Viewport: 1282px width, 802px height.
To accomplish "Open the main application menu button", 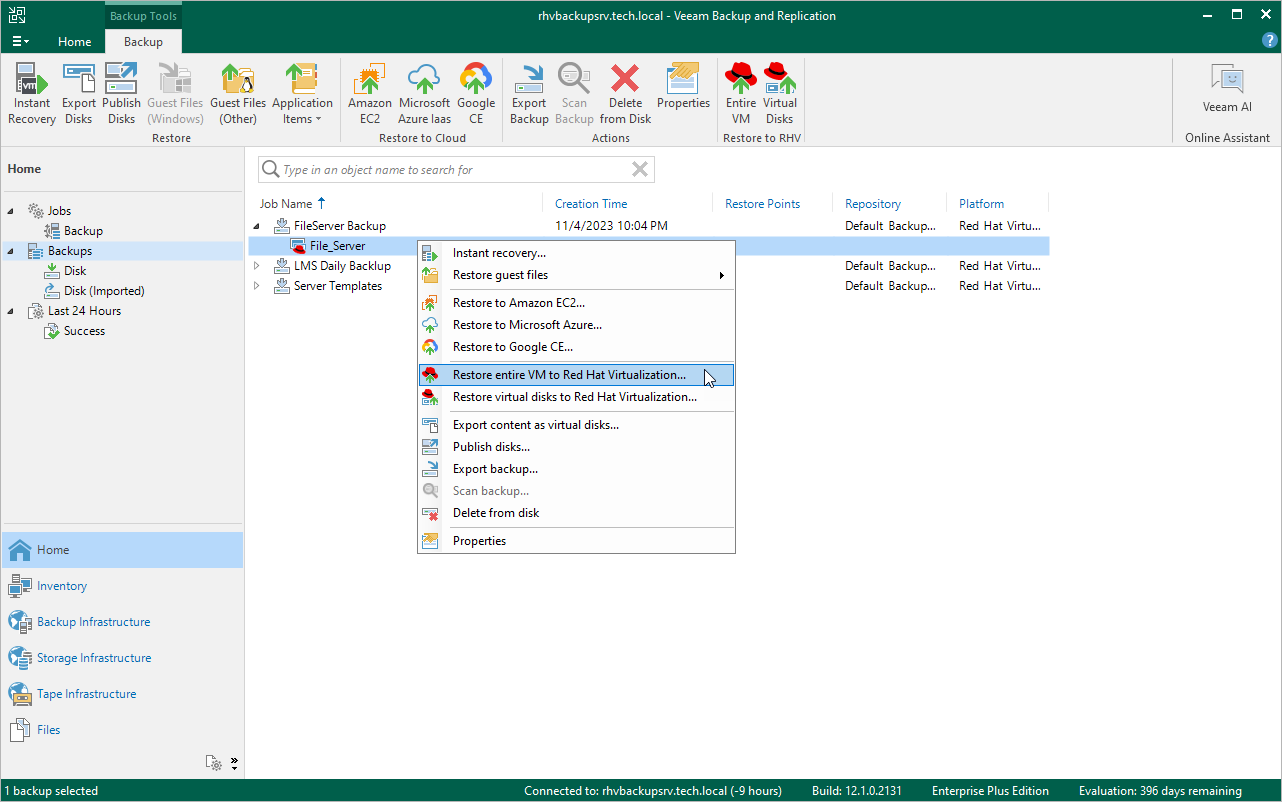I will point(21,41).
